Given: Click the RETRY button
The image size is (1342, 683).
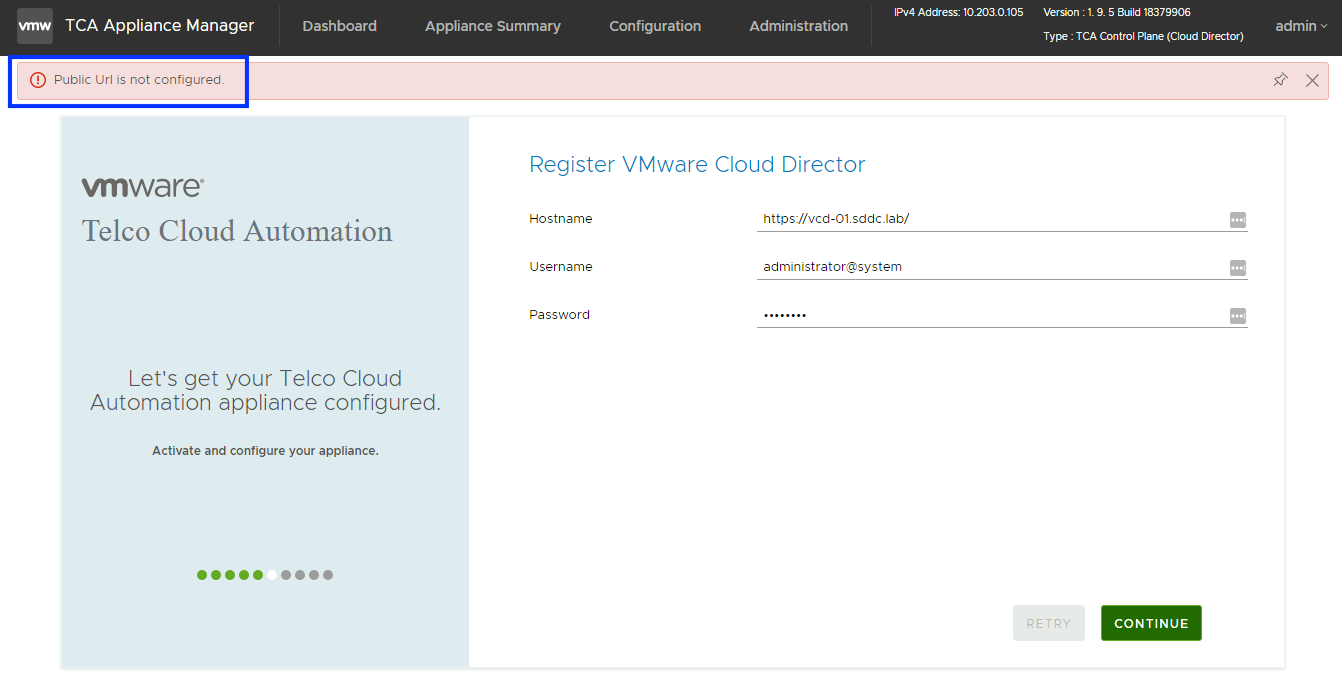Looking at the screenshot, I should [1048, 623].
